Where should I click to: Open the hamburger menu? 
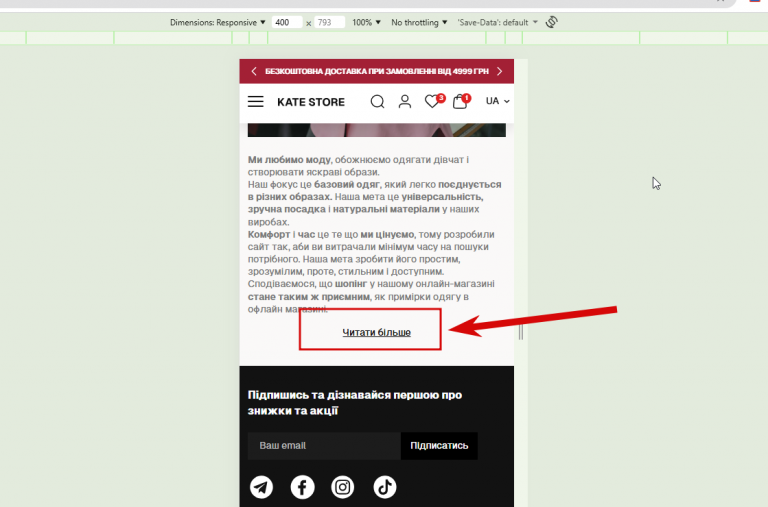[255, 101]
